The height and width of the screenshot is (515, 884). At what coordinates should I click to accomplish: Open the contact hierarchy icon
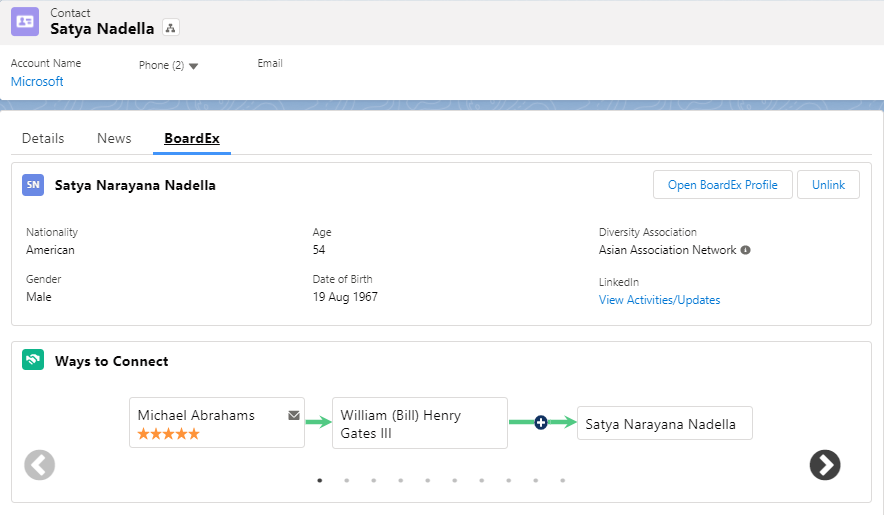[x=170, y=28]
